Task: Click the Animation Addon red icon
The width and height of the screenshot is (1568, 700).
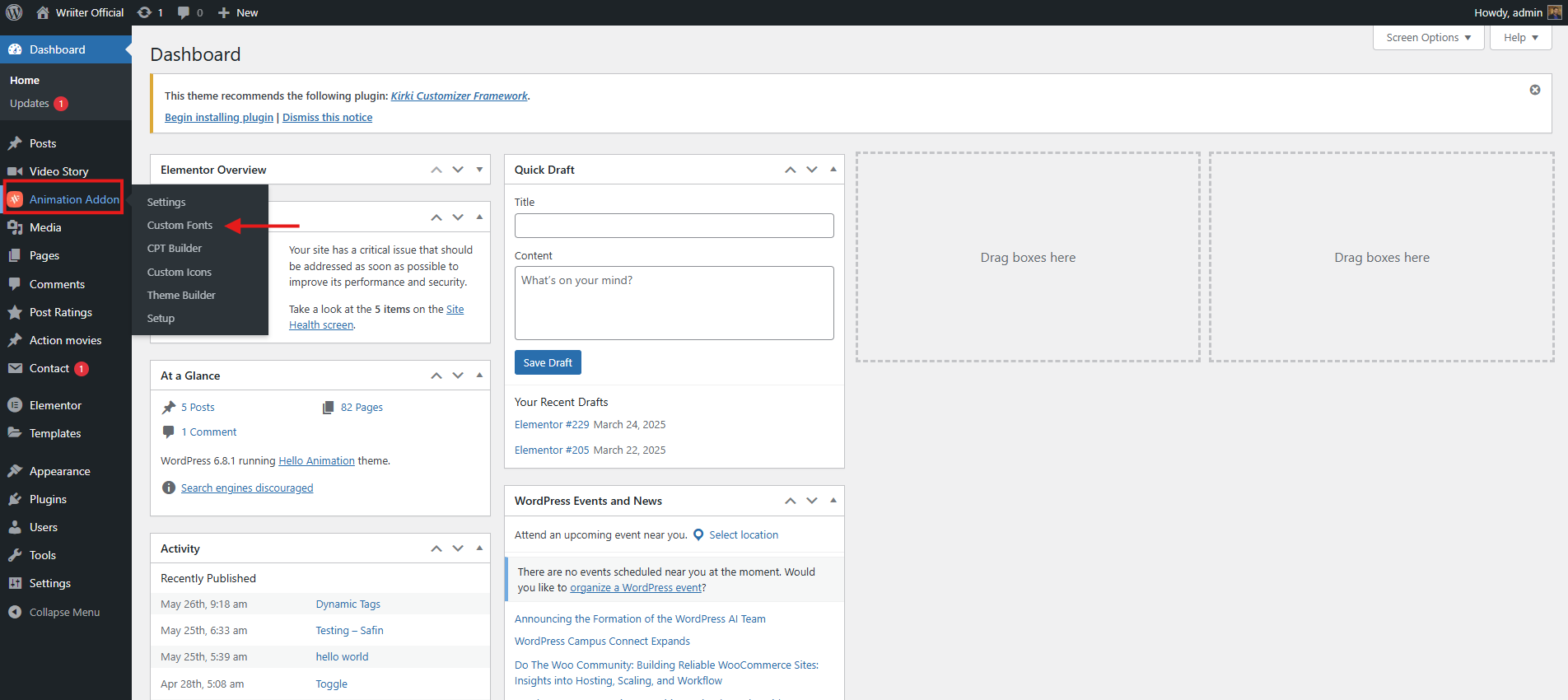Action: coord(15,199)
